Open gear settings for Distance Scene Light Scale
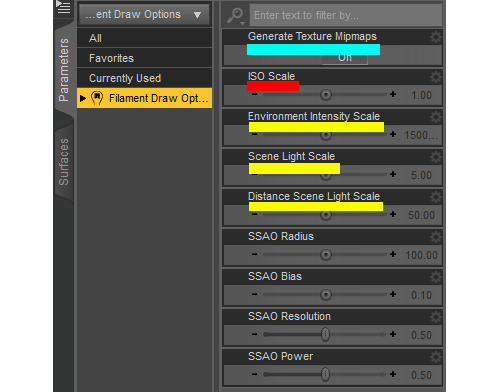The width and height of the screenshot is (500, 392). pos(435,197)
